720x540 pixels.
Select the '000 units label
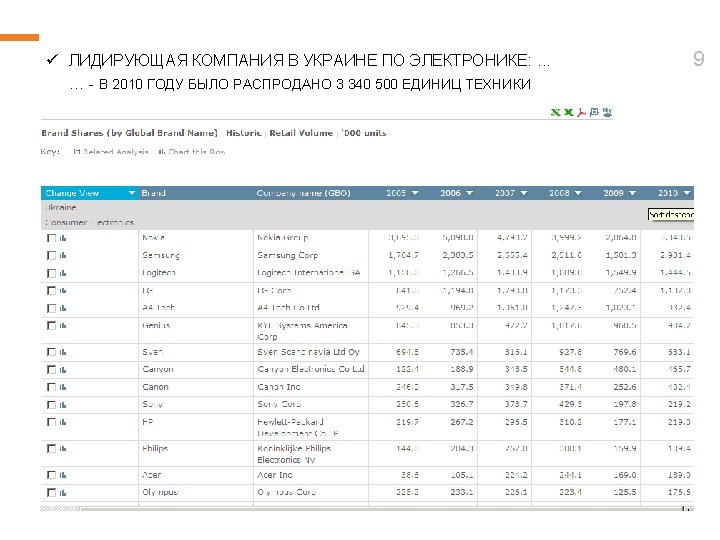[364, 133]
